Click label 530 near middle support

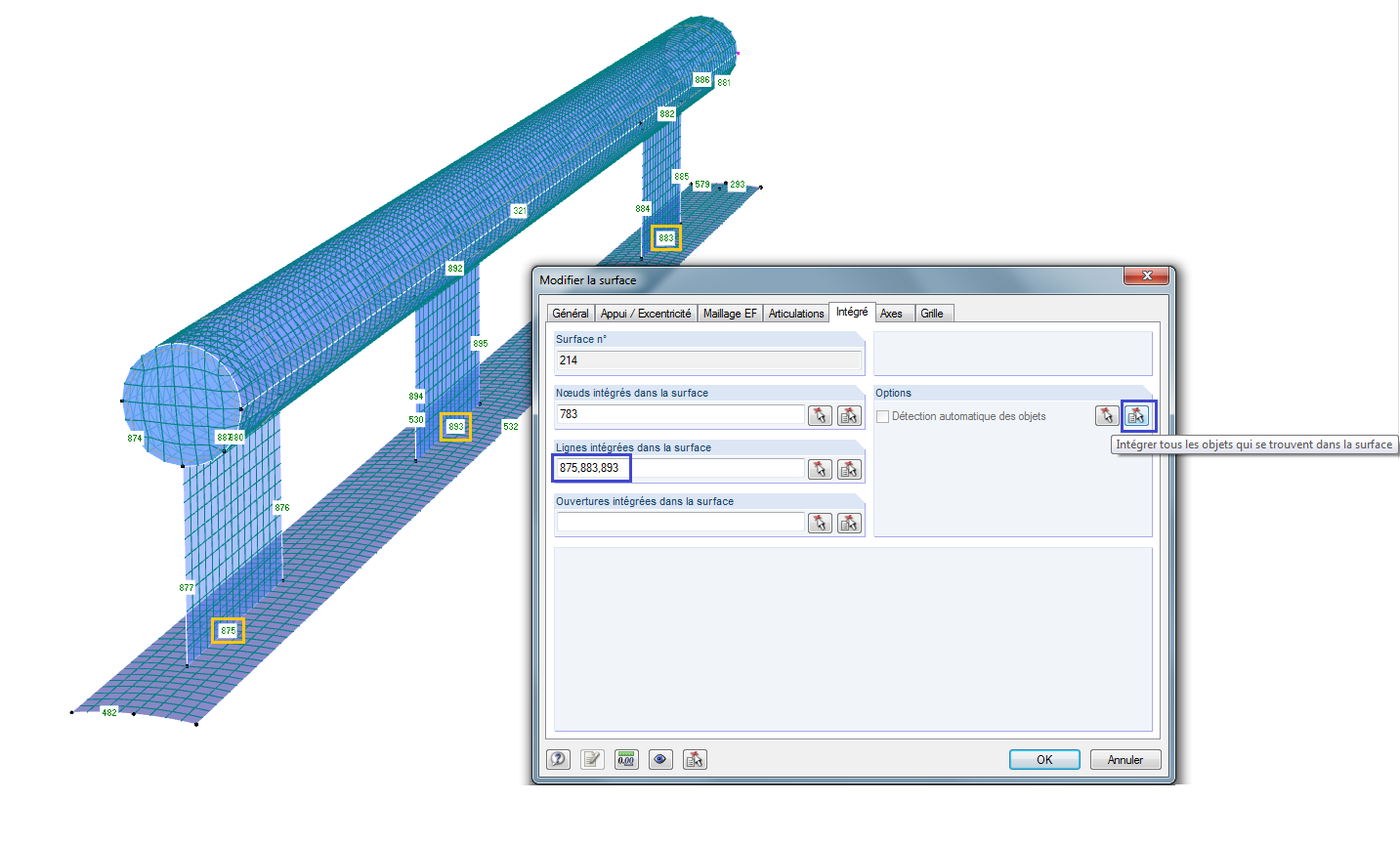[x=416, y=420]
